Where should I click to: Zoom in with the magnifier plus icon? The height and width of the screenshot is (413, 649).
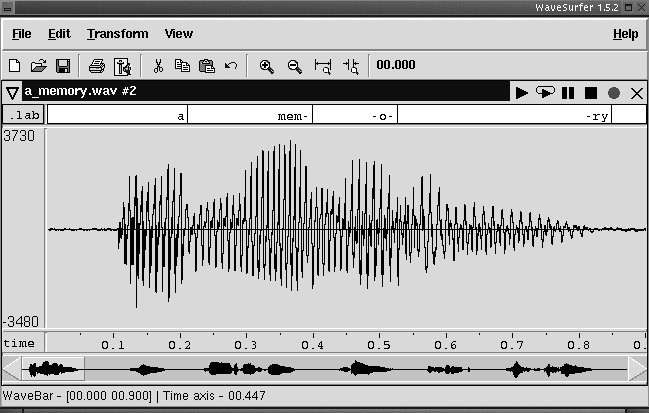tap(267, 66)
